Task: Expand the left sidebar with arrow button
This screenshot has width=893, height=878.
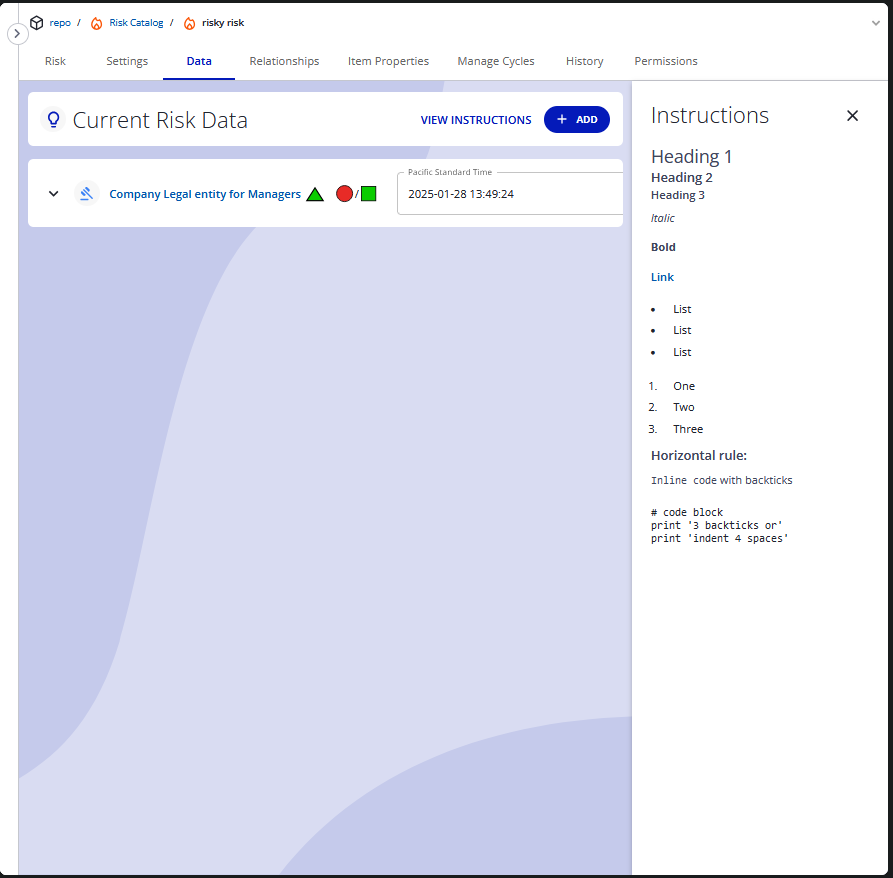Action: coord(17,33)
